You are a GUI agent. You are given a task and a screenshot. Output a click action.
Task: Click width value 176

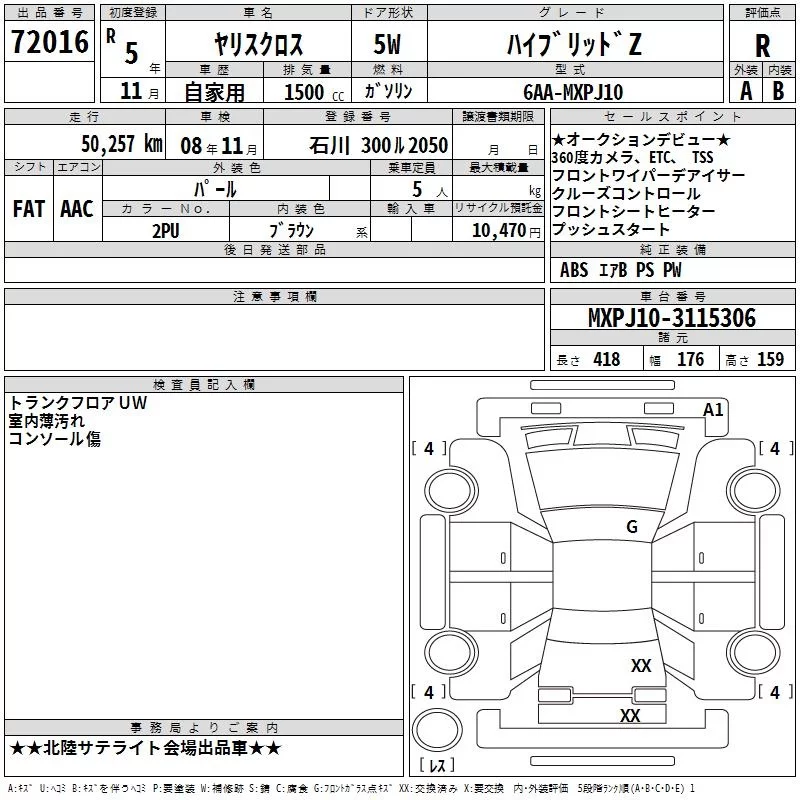point(690,359)
